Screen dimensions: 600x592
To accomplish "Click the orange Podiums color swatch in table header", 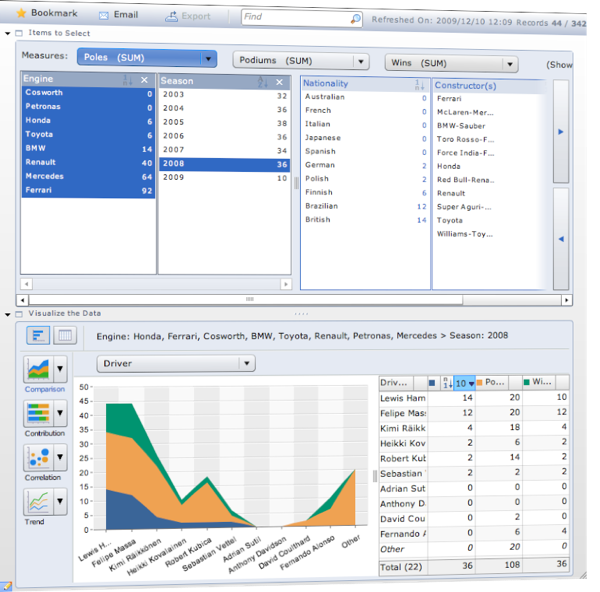I will tap(479, 382).
